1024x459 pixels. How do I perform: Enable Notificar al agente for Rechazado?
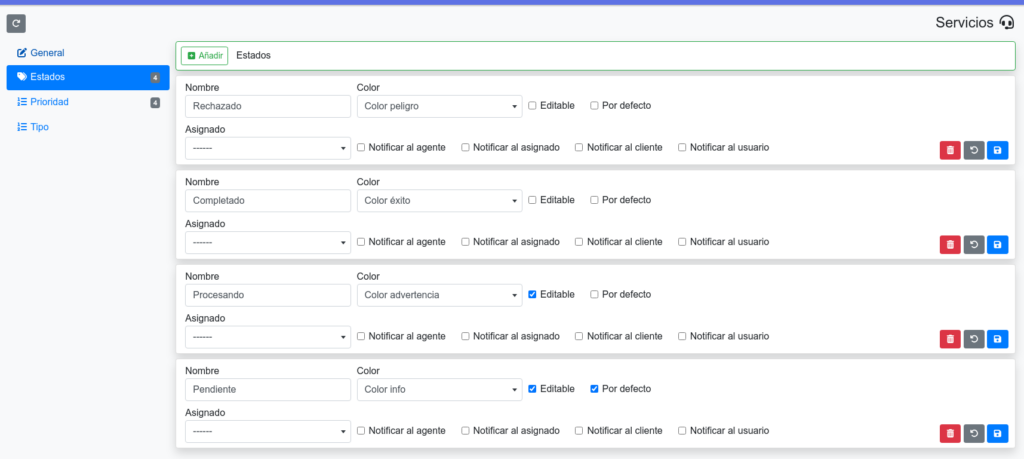(361, 148)
